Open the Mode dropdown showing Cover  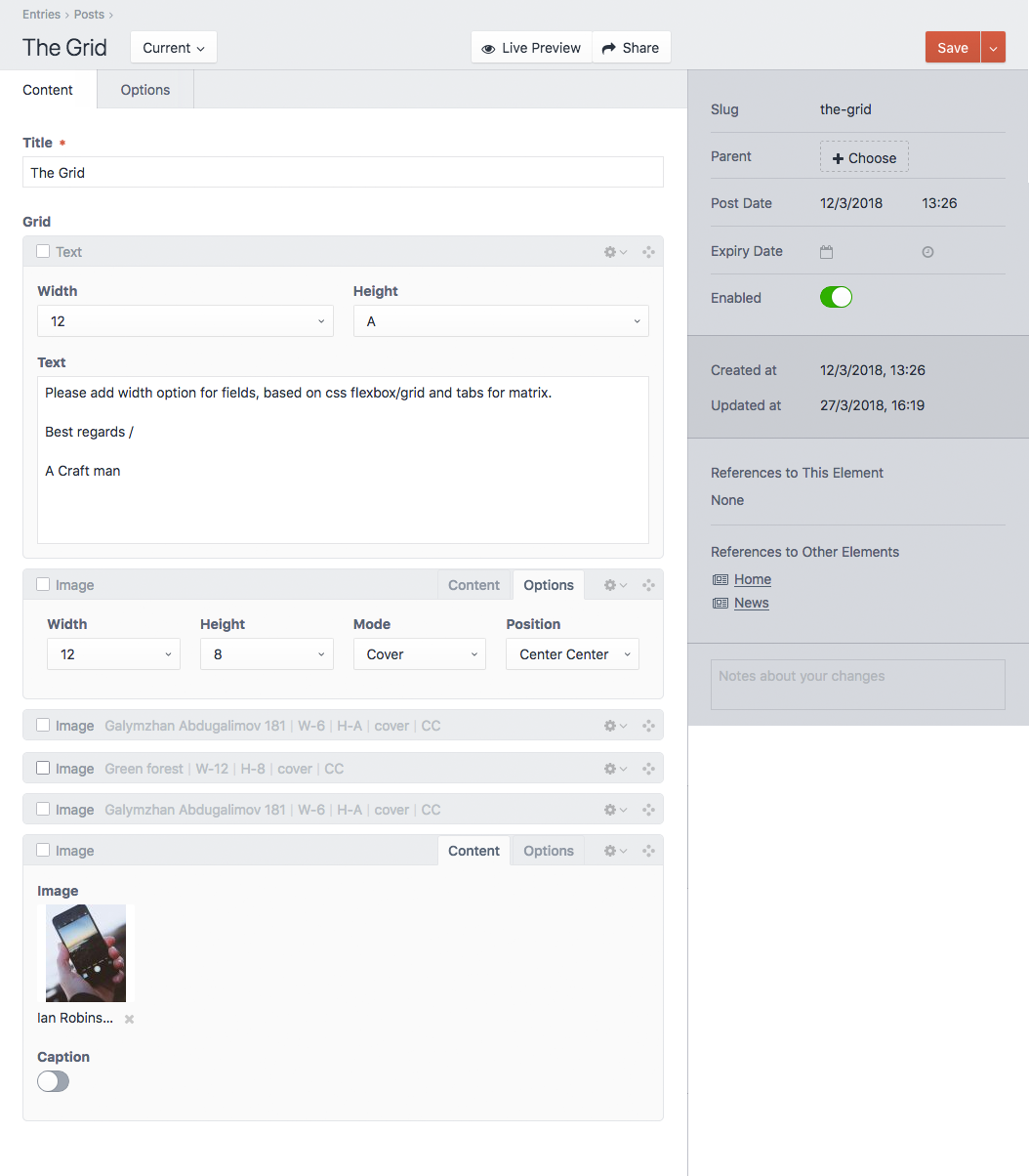[x=419, y=653]
